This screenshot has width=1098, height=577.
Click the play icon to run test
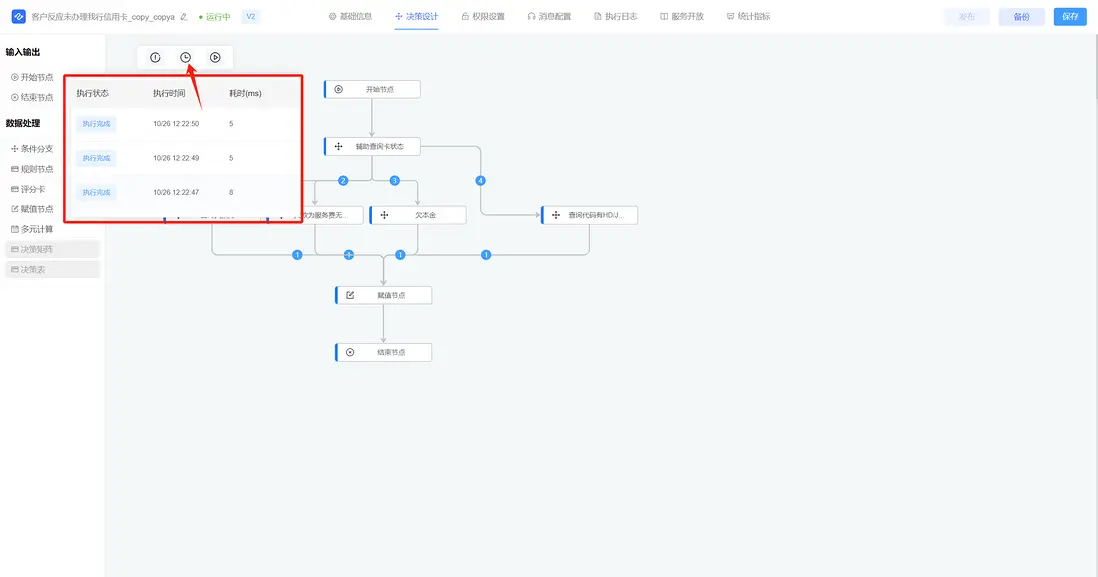tap(215, 57)
